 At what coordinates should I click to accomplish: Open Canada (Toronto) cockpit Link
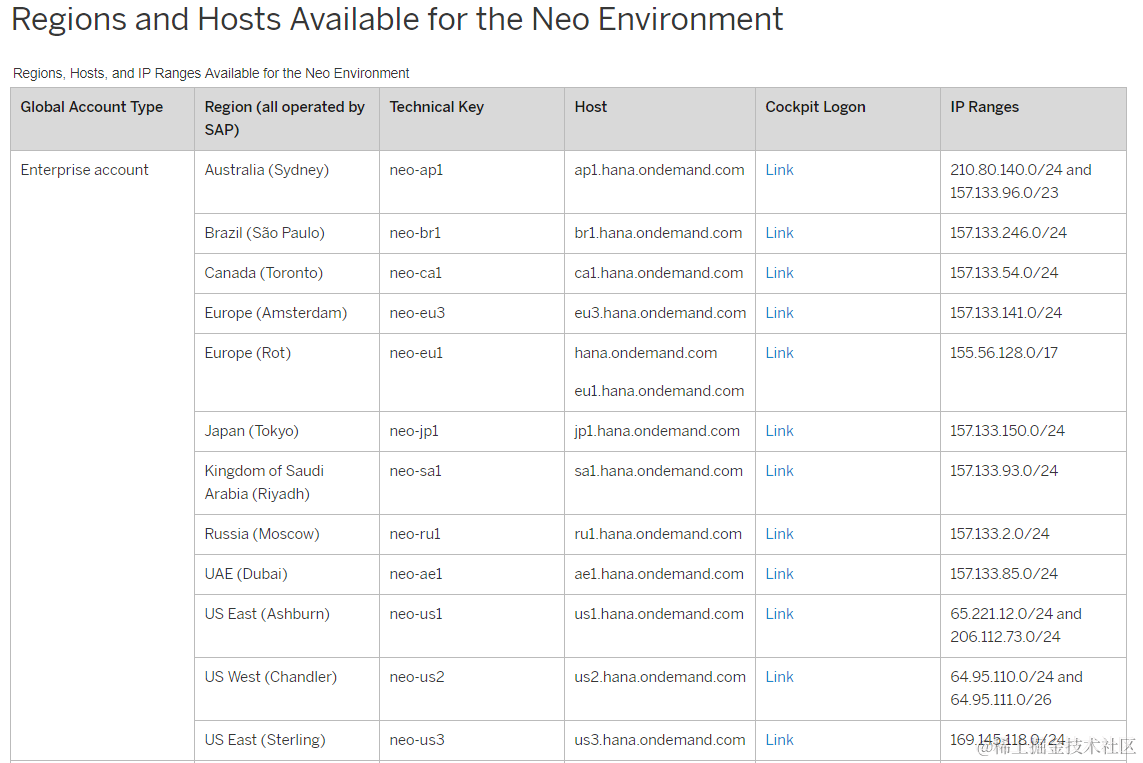(x=779, y=273)
